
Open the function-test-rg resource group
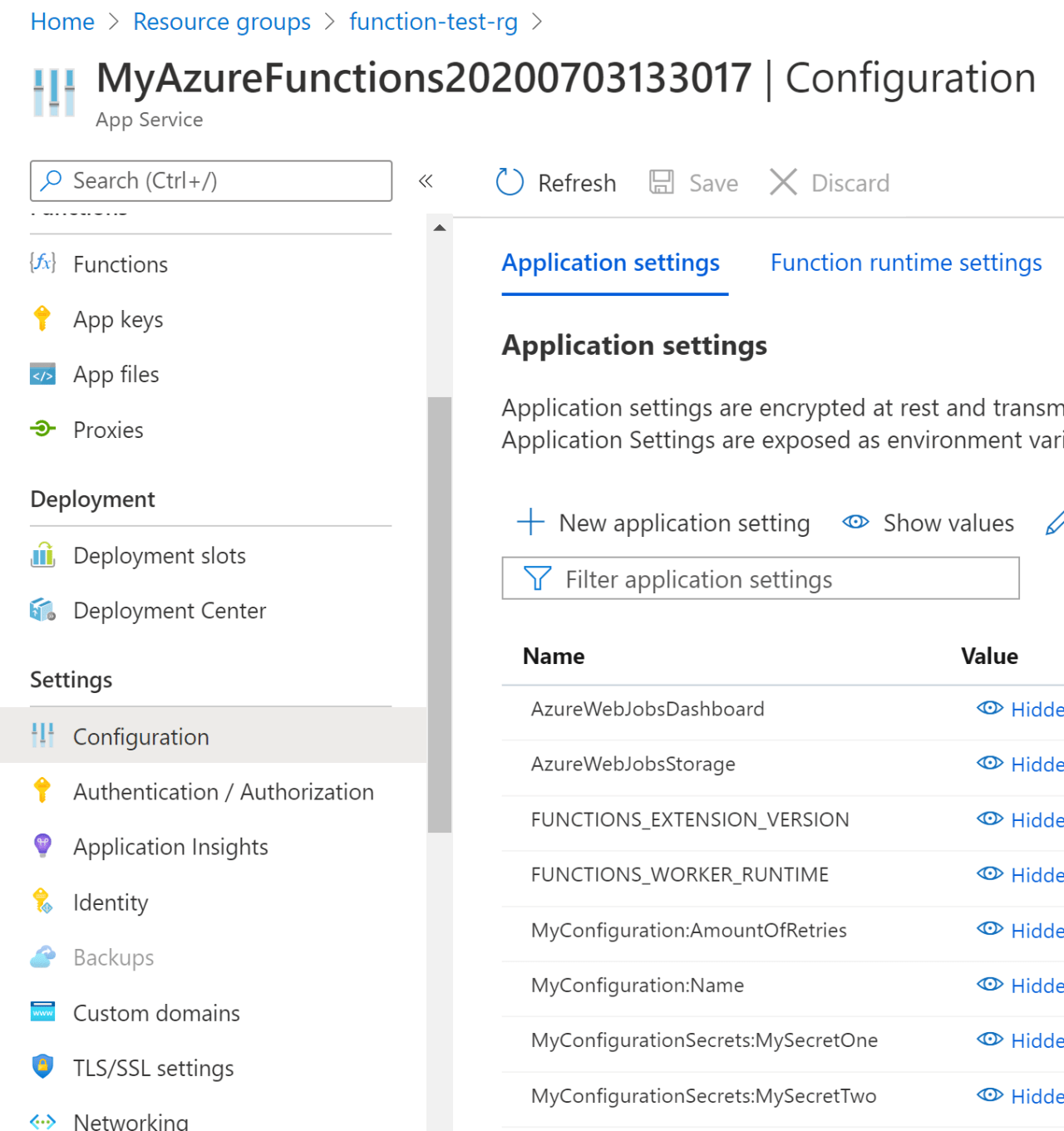pyautogui.click(x=433, y=21)
